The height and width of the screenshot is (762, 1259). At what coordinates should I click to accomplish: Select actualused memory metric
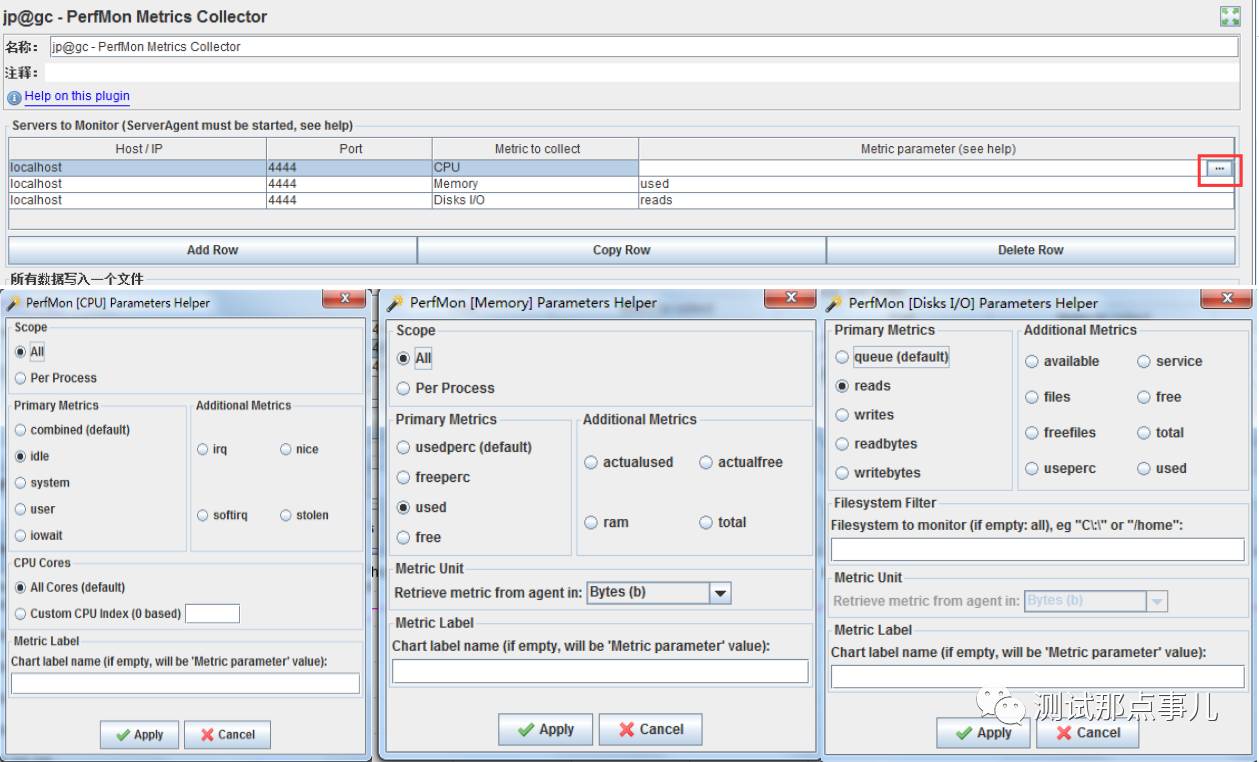click(629, 462)
